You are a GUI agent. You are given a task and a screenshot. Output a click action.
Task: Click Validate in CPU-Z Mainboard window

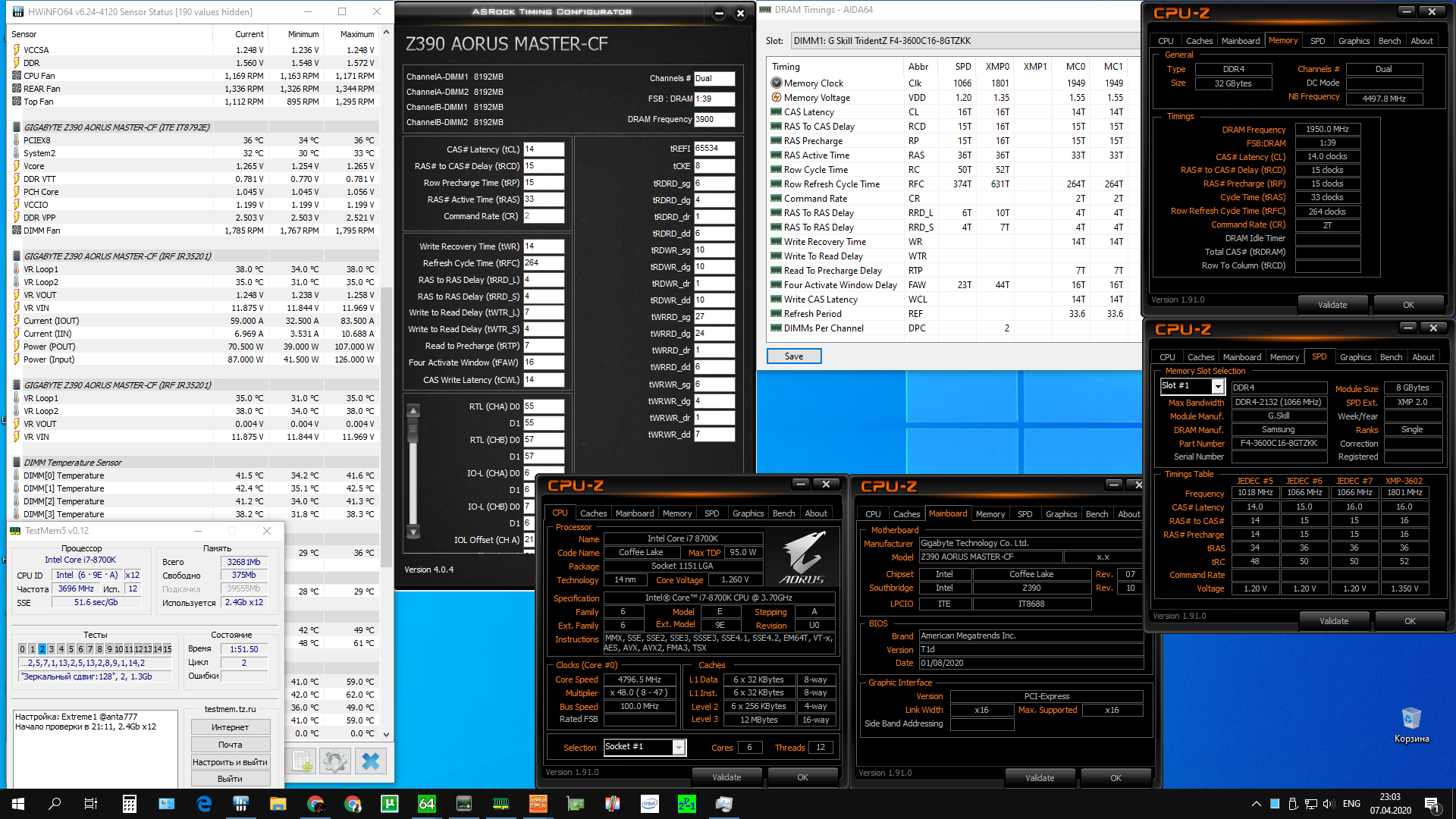[1039, 778]
